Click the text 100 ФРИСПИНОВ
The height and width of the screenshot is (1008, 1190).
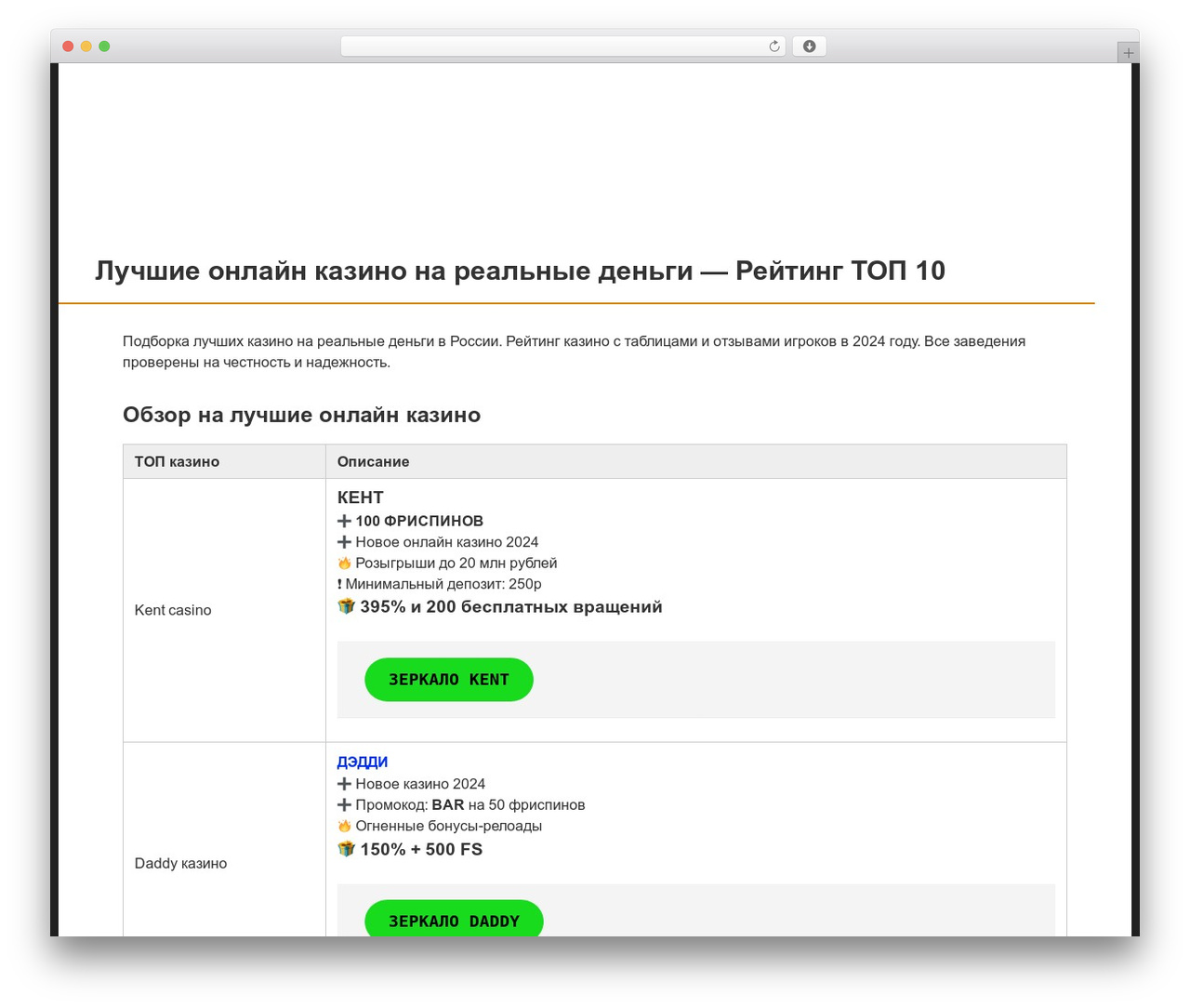(419, 521)
